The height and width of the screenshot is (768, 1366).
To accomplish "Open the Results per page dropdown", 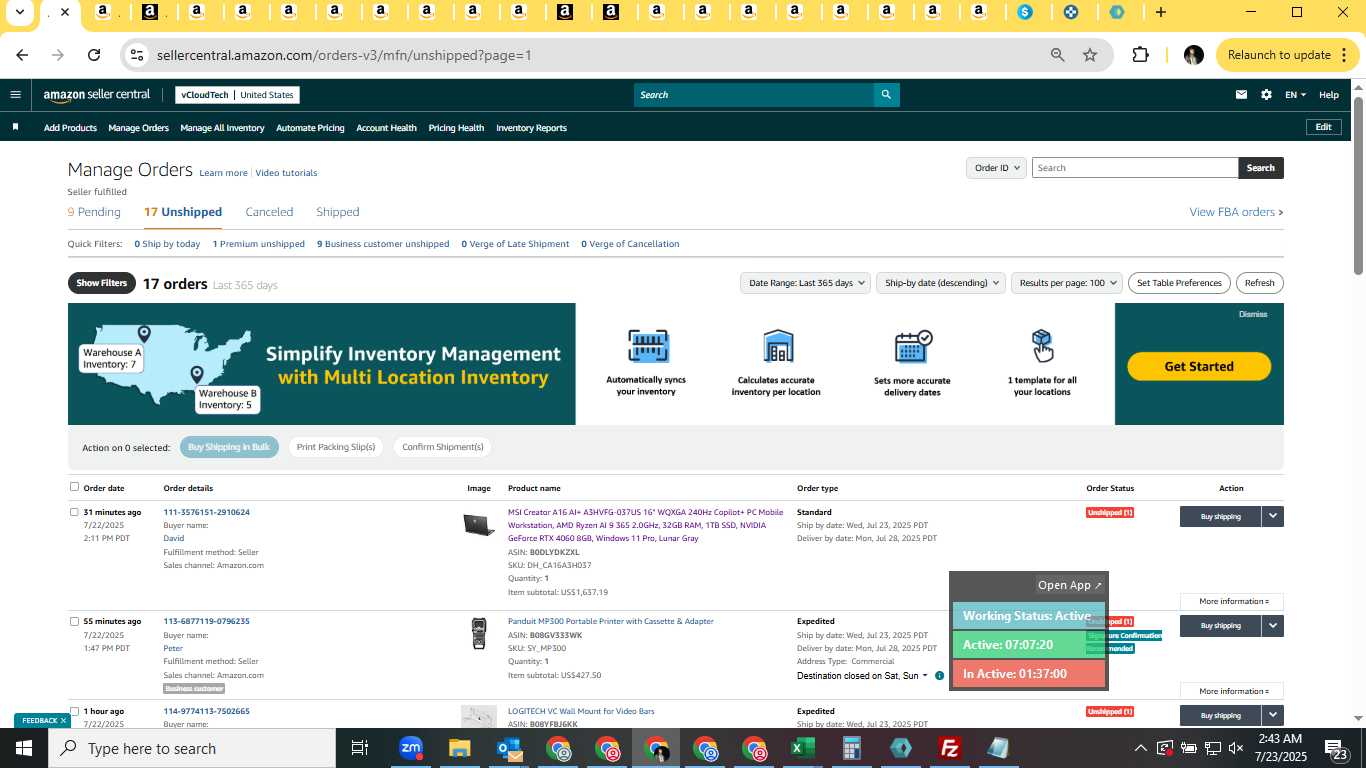I will click(x=1067, y=283).
